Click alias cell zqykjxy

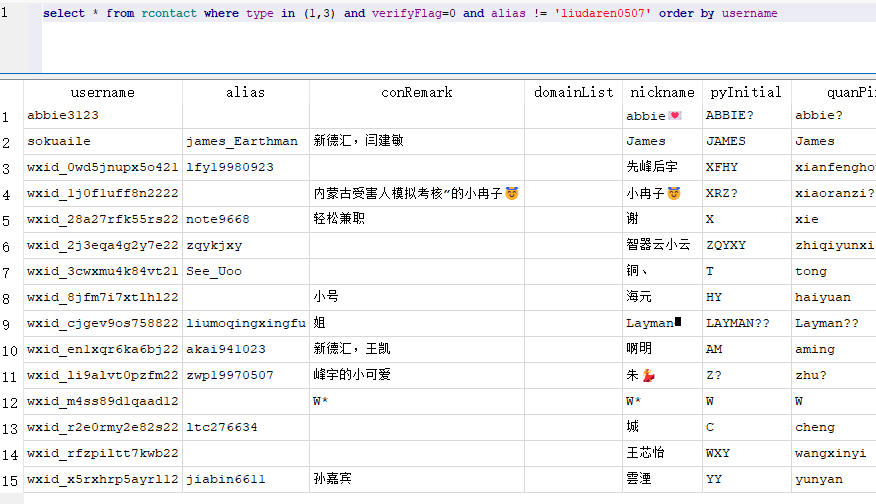(246, 245)
